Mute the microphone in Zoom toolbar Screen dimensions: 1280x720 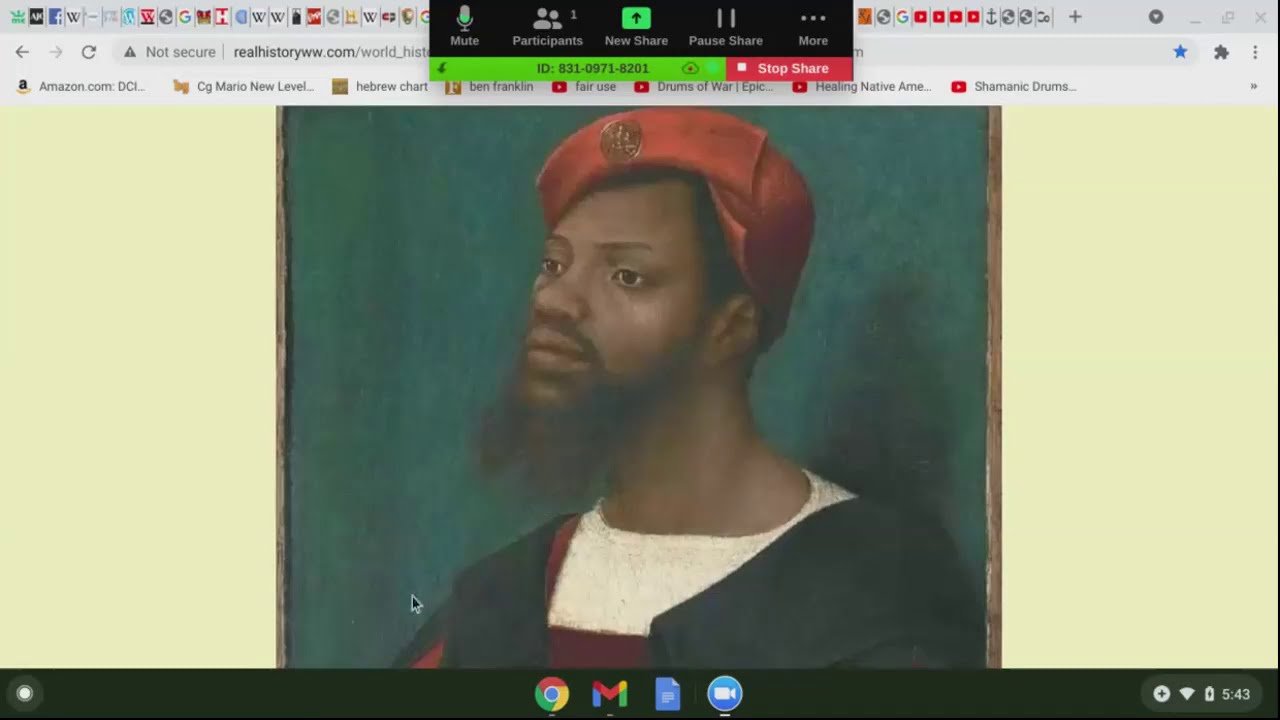[464, 27]
